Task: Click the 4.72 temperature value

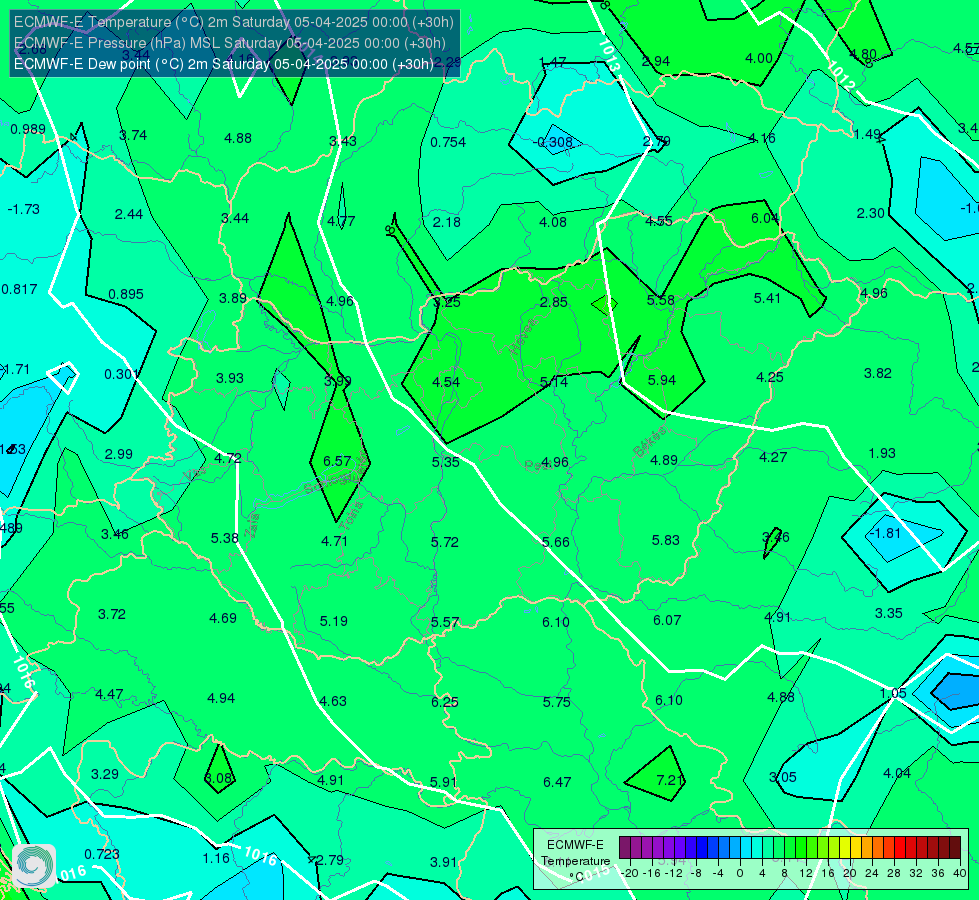Action: [227, 458]
